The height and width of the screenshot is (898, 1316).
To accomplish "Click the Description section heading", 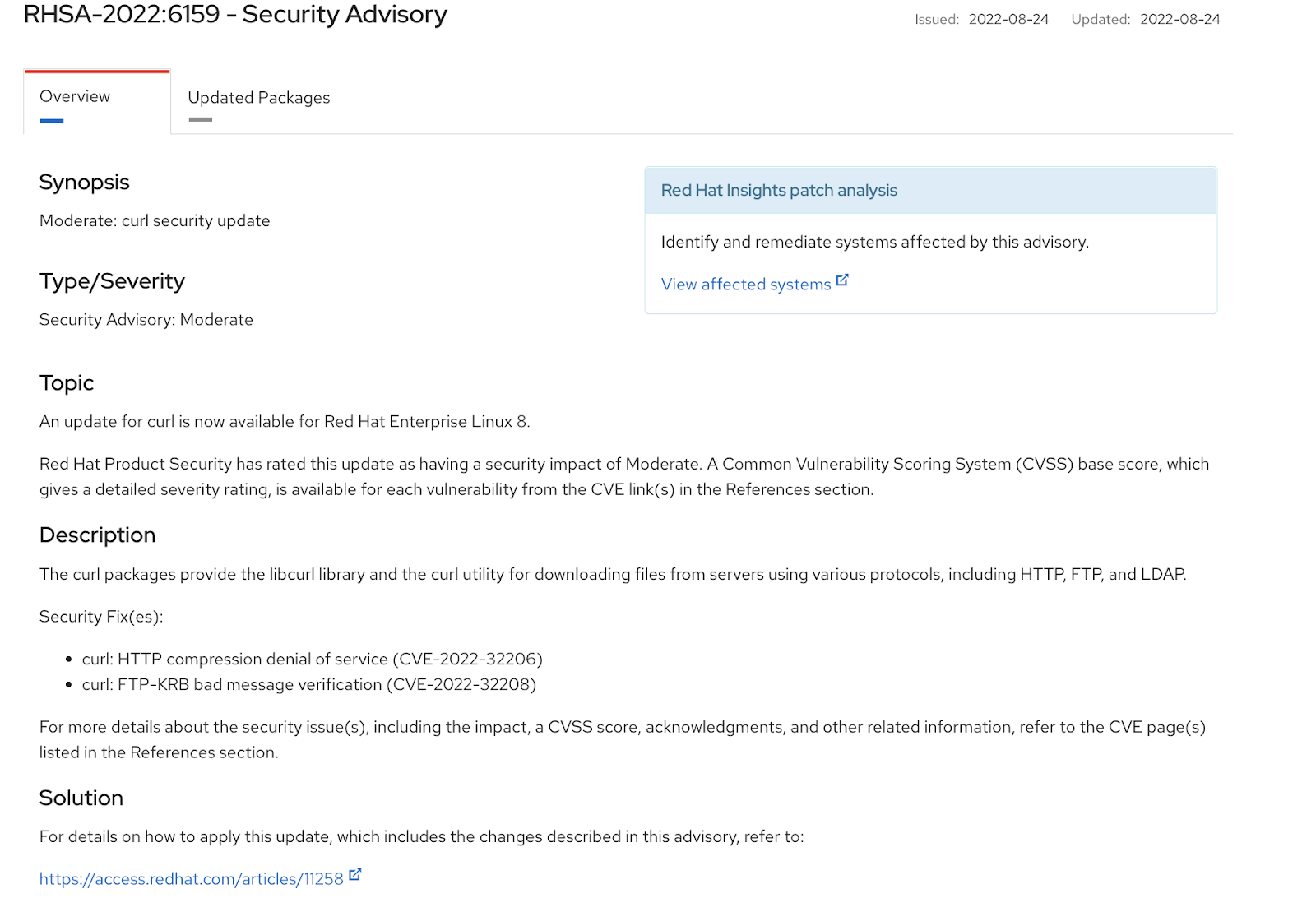I will pos(96,535).
